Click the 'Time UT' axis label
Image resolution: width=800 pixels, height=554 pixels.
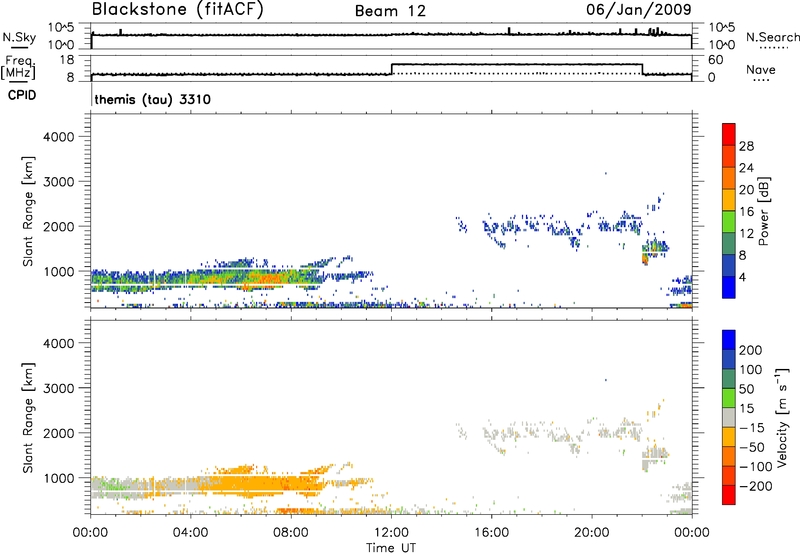point(391,548)
